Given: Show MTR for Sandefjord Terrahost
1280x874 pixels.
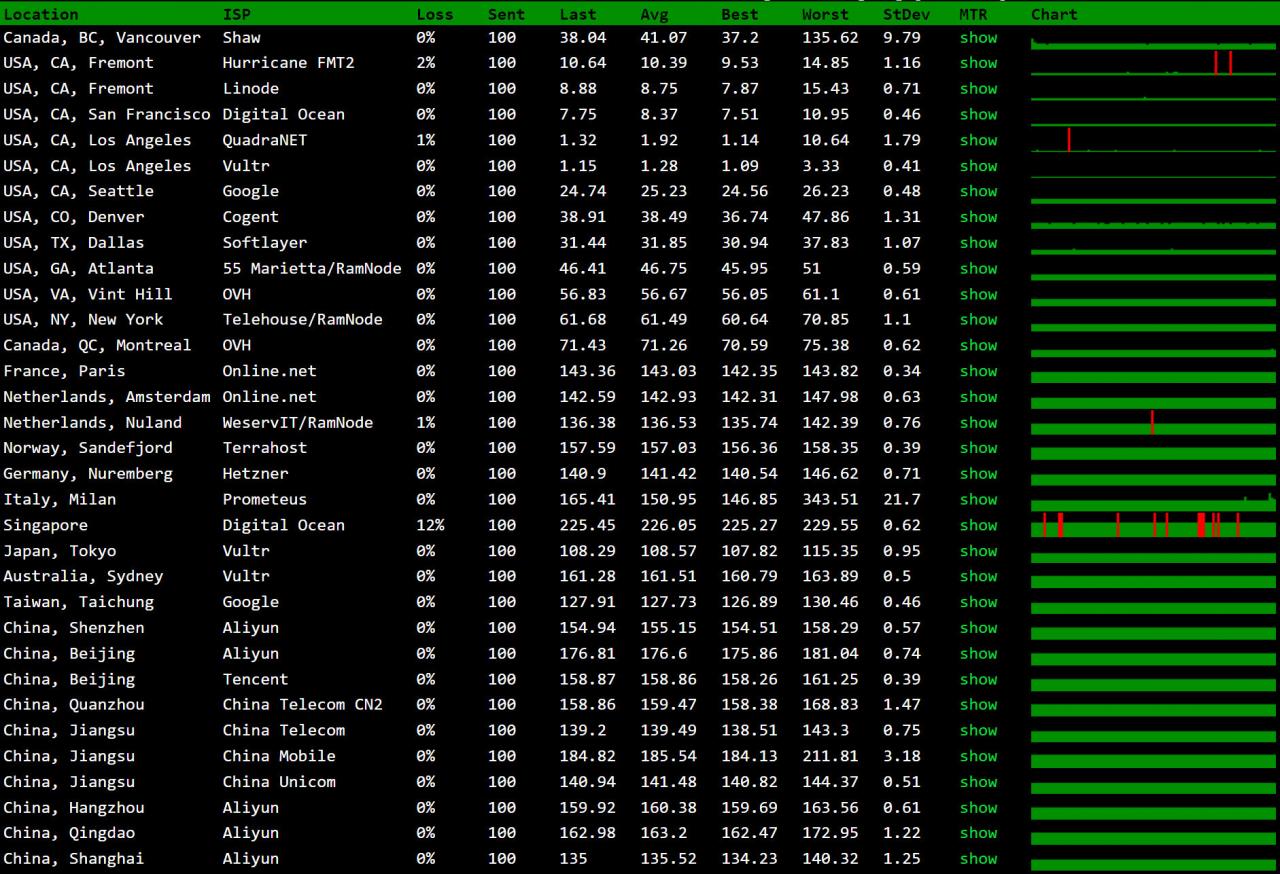Looking at the screenshot, I should pos(978,448).
